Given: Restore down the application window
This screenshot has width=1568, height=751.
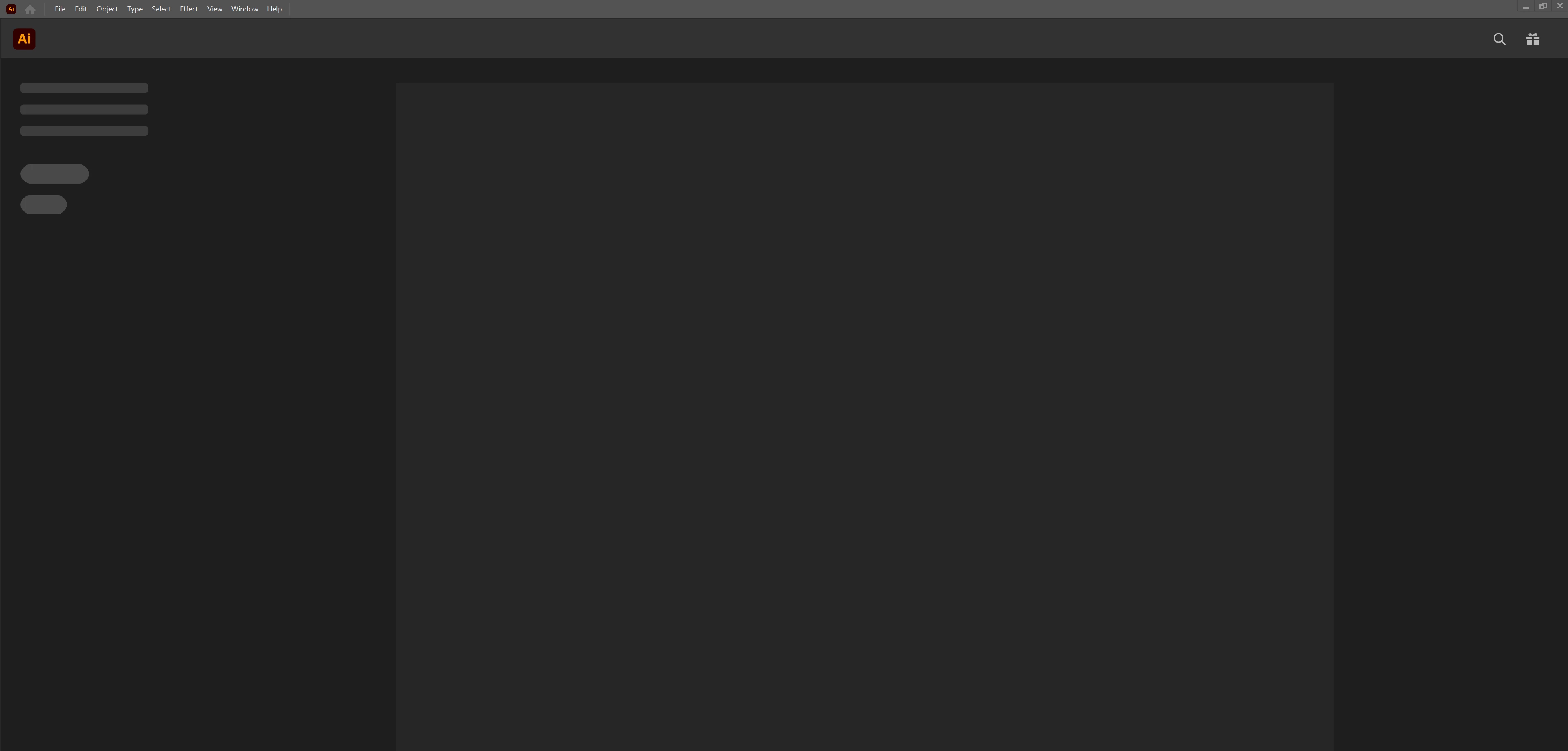Looking at the screenshot, I should (1542, 6).
